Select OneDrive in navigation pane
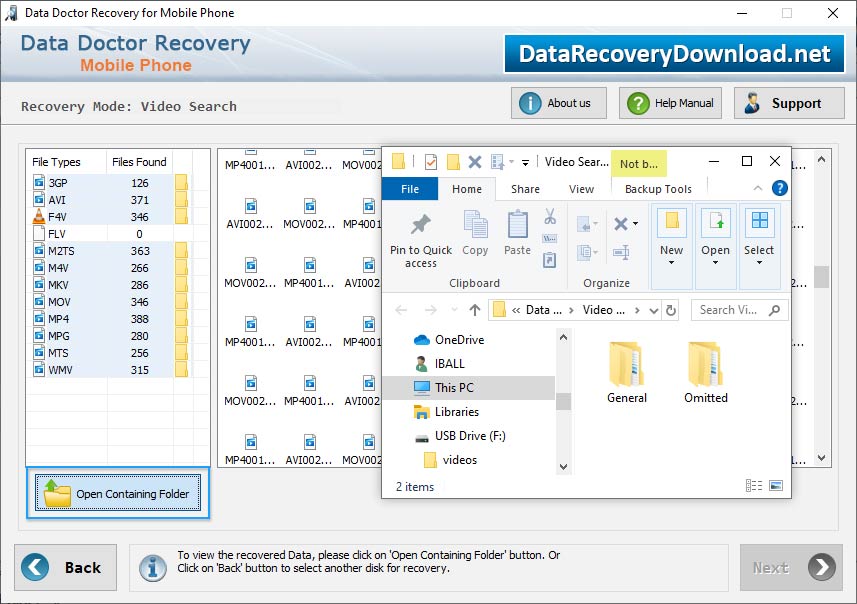This screenshot has width=857, height=604. (x=459, y=339)
